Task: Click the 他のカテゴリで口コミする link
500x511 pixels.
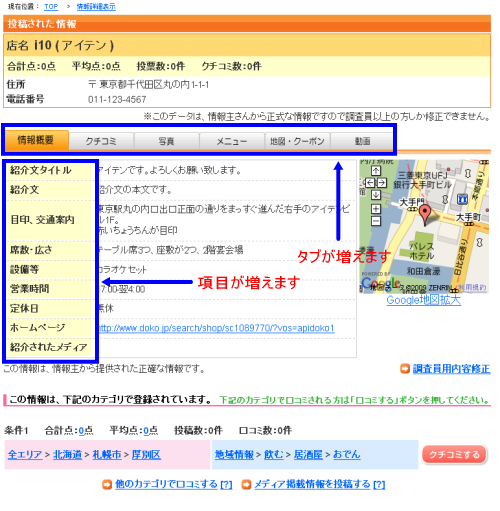Action: tap(166, 484)
